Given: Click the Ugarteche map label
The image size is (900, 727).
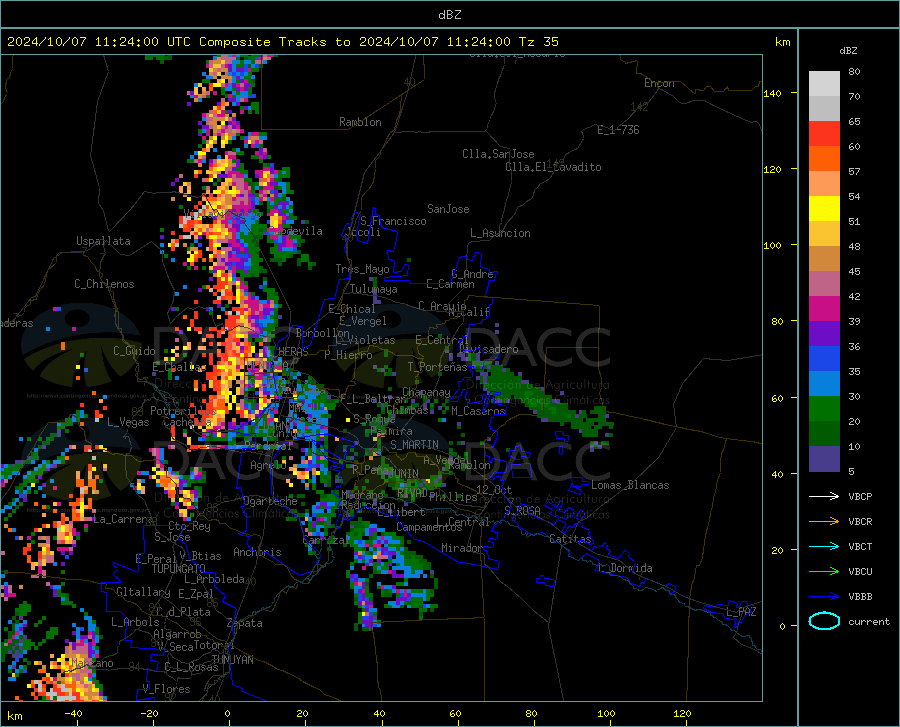Looking at the screenshot, I should pos(270,501).
